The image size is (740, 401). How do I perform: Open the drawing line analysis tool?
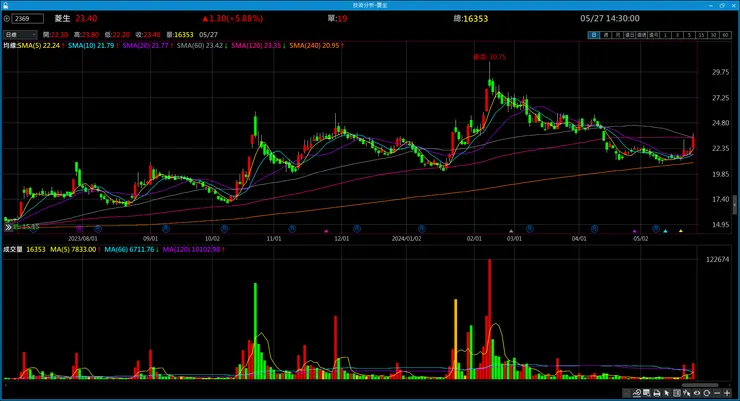click(637, 393)
